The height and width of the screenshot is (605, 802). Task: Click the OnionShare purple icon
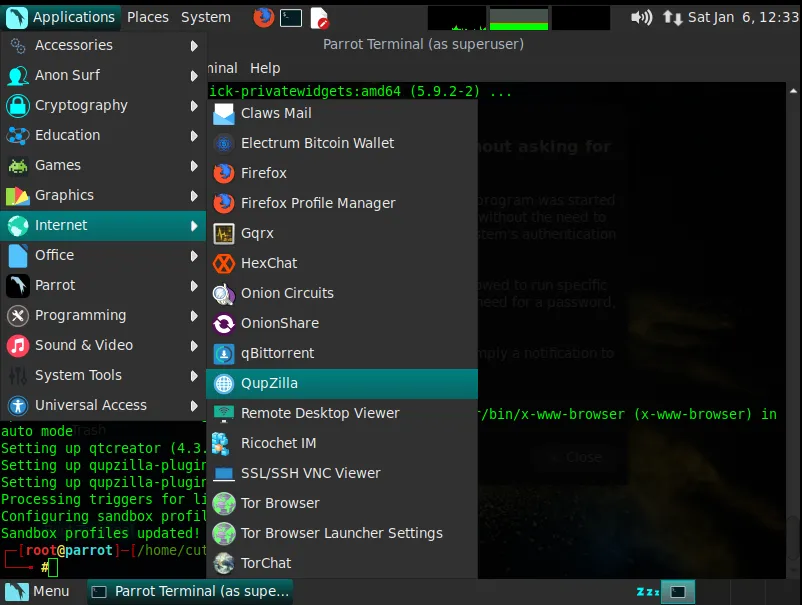(224, 324)
